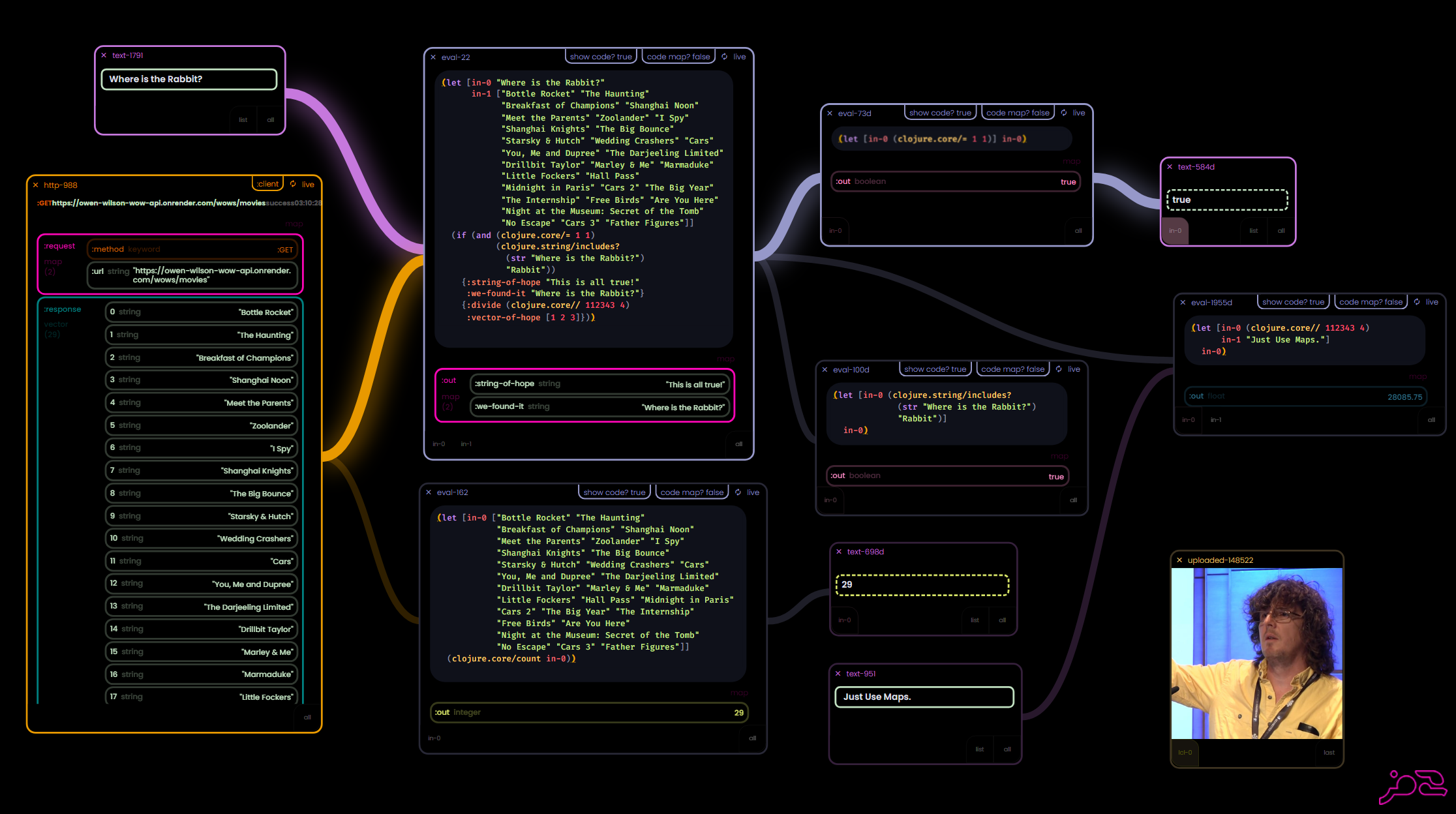
Task: Click the :string-of-hope output row
Action: (598, 384)
